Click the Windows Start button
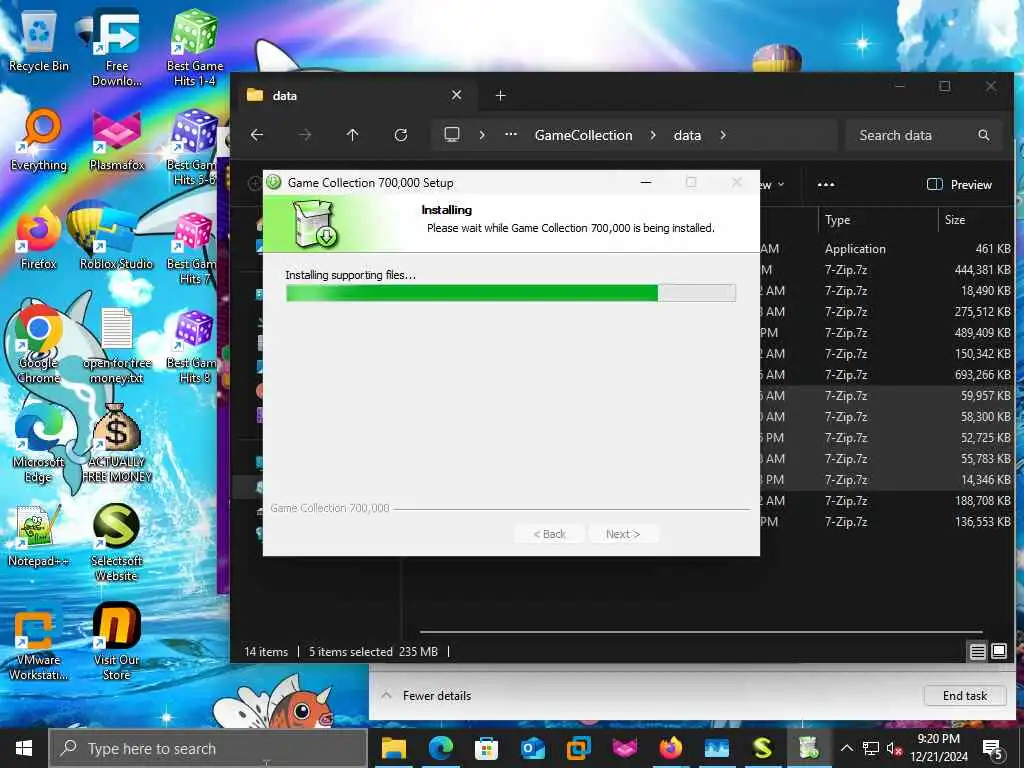The width and height of the screenshot is (1024, 768). pyautogui.click(x=24, y=748)
